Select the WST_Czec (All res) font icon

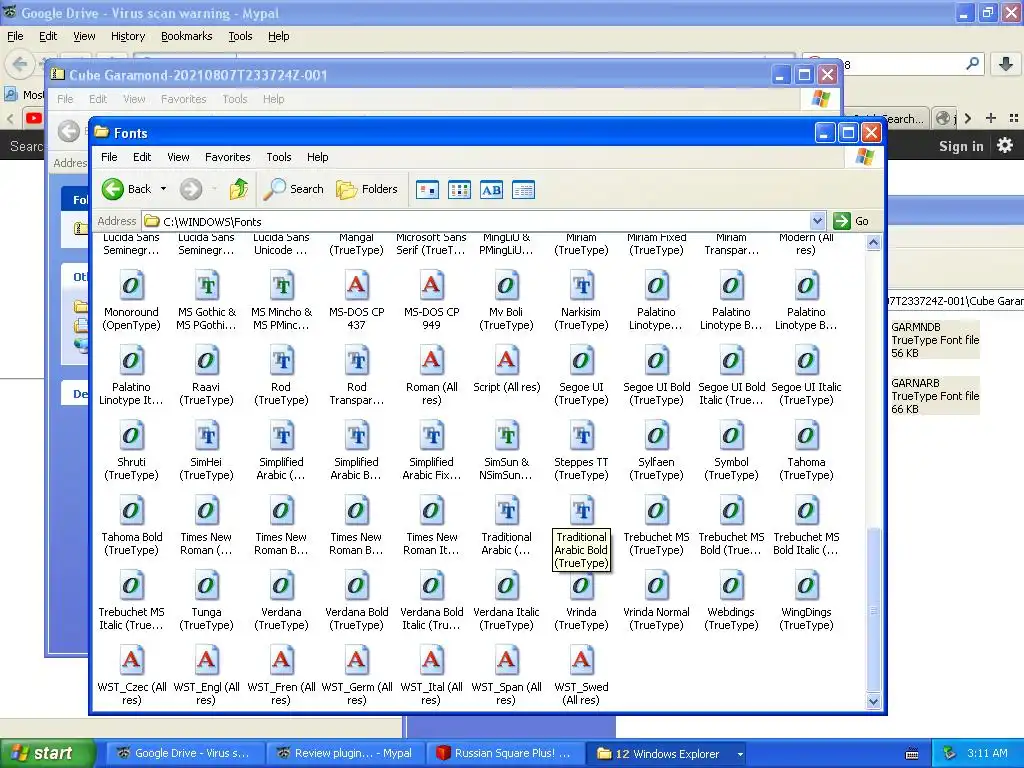[x=131, y=661]
